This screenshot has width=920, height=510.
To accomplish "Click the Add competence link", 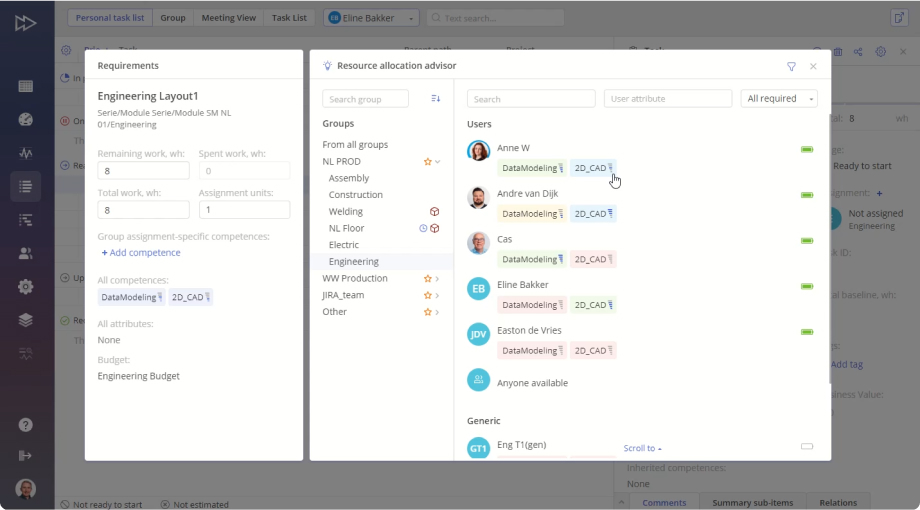I will tap(141, 252).
